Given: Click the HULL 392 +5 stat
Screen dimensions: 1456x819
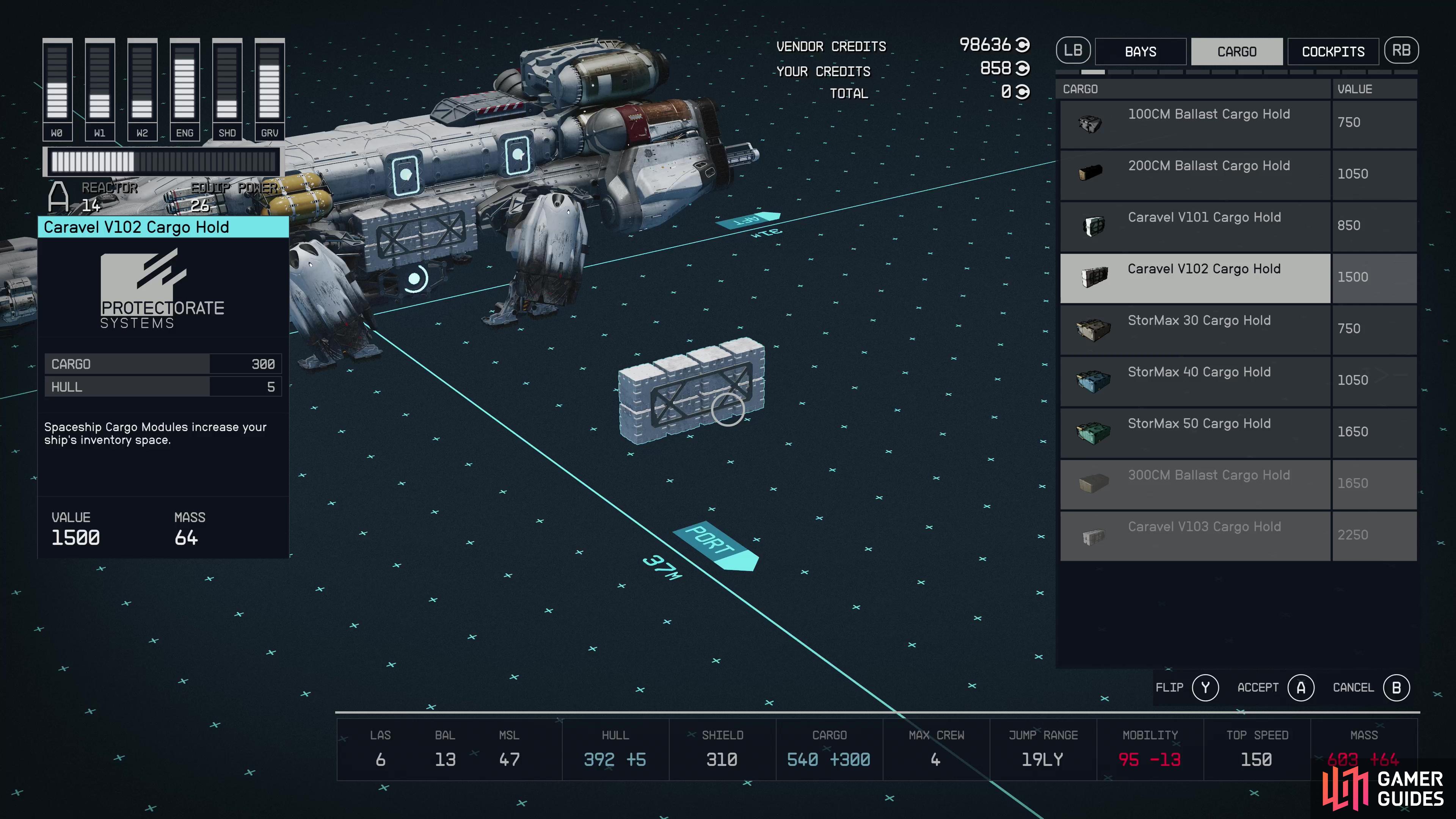Looking at the screenshot, I should tap(615, 750).
